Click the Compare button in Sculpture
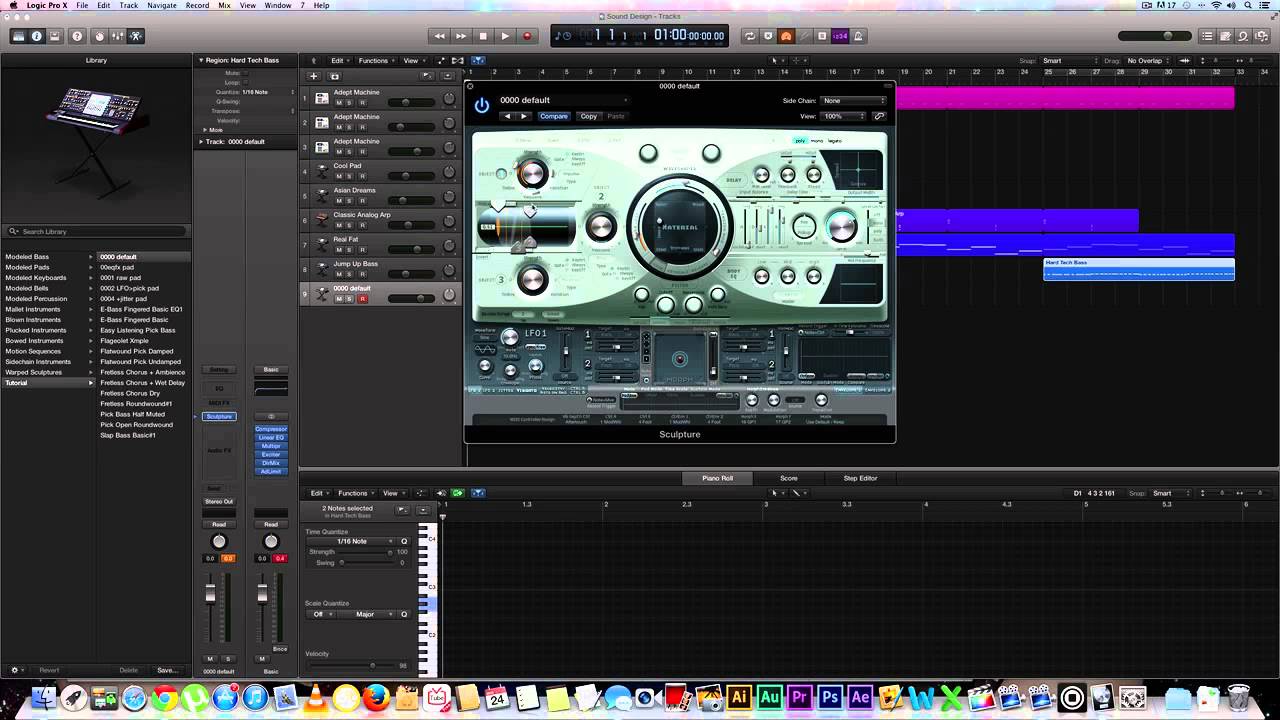Viewport: 1280px width, 720px height. pyautogui.click(x=554, y=116)
